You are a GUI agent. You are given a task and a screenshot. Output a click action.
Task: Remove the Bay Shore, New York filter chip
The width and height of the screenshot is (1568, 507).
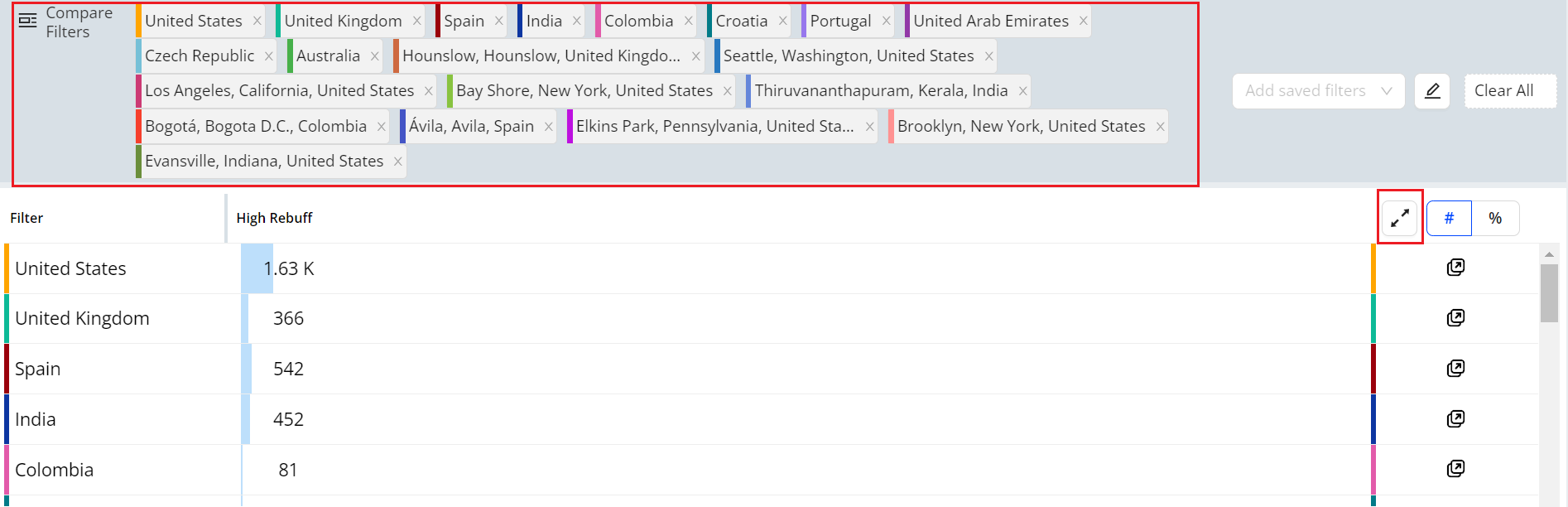point(728,91)
